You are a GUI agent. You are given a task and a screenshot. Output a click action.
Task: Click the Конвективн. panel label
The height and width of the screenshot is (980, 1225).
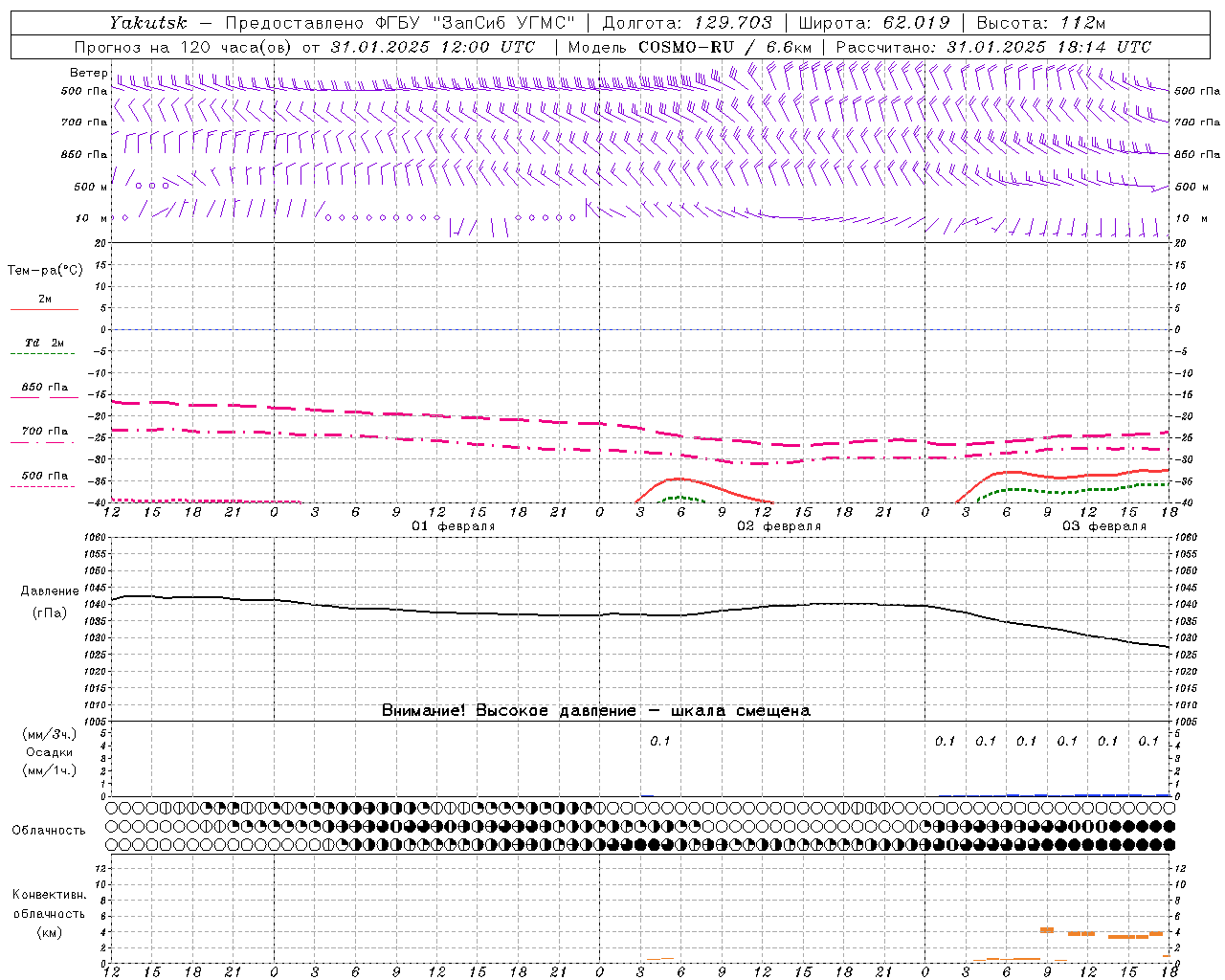(x=50, y=895)
